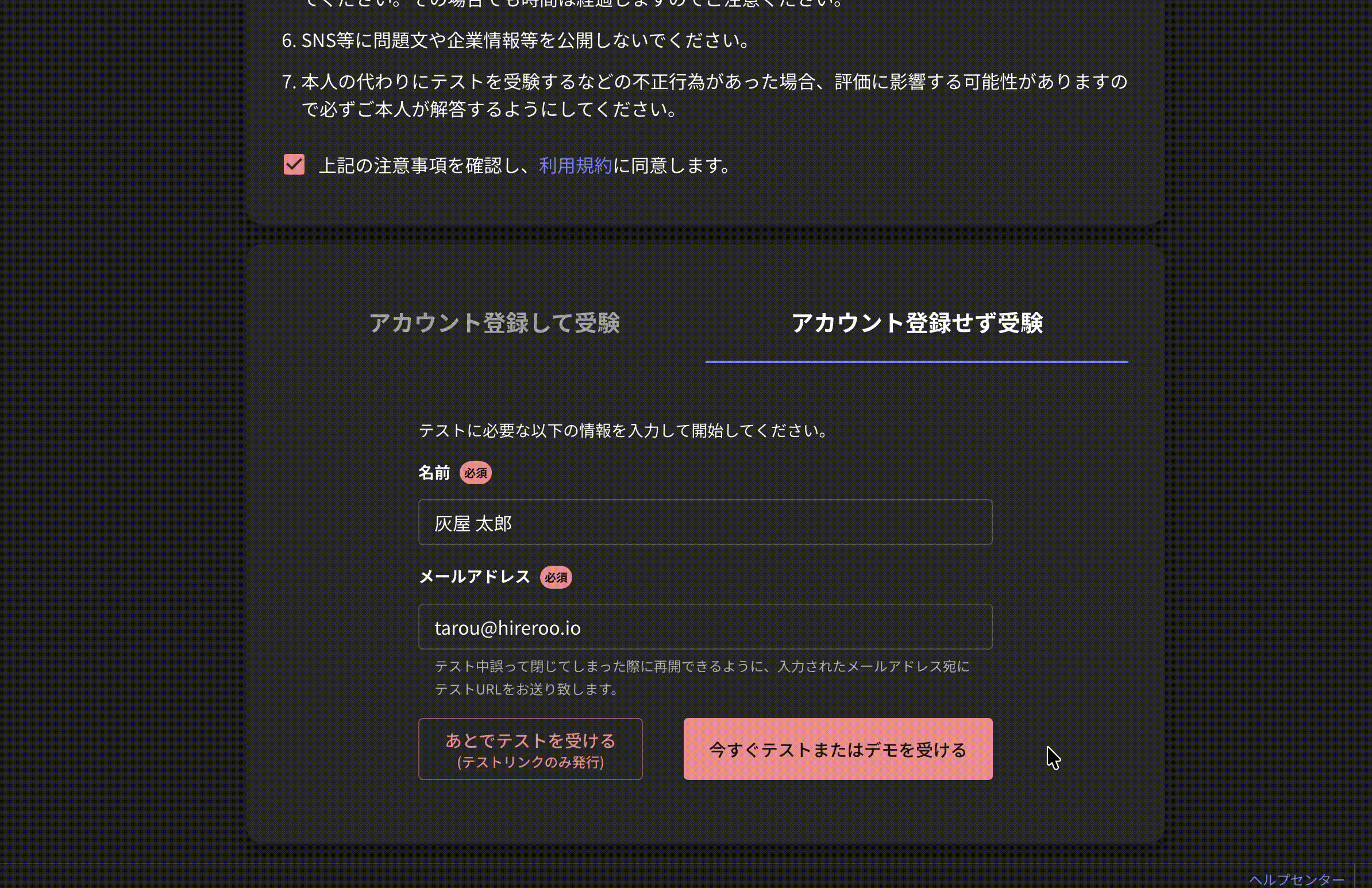The height and width of the screenshot is (888, 1372).
Task: Open the ヘルプセンター link
Action: click(1297, 879)
